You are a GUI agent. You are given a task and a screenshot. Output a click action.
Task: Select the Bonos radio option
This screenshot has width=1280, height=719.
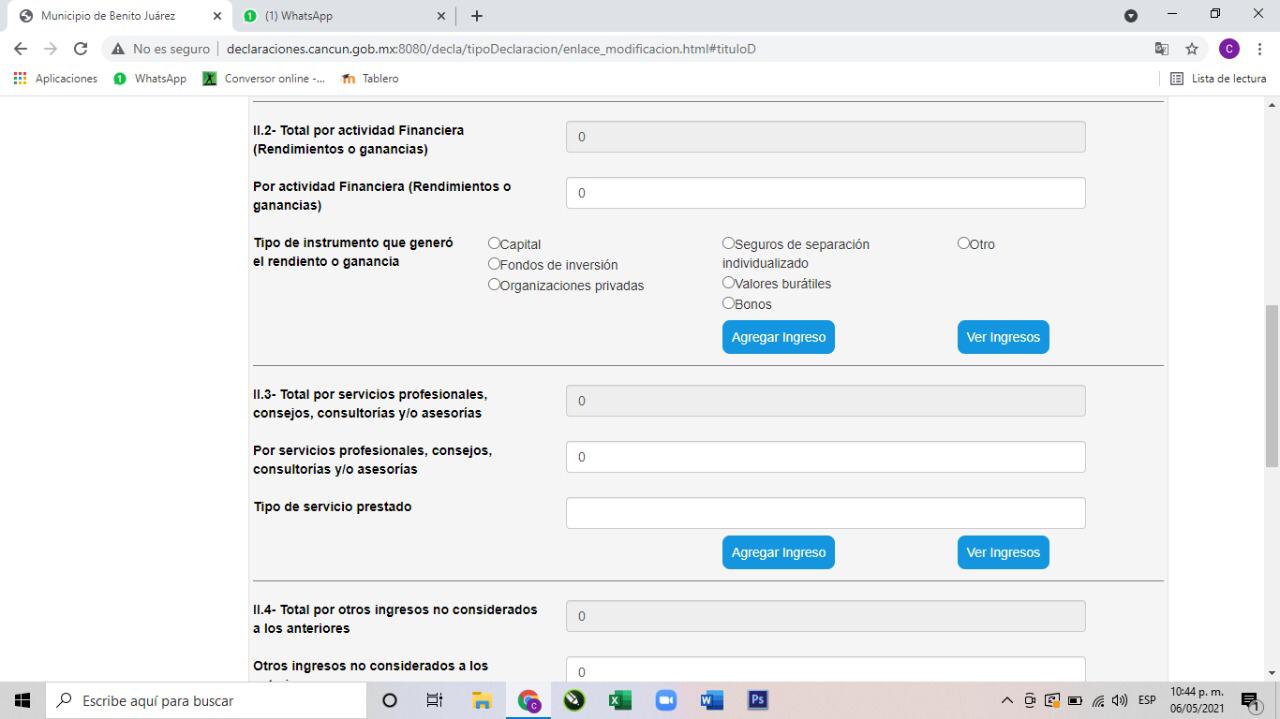pos(728,304)
